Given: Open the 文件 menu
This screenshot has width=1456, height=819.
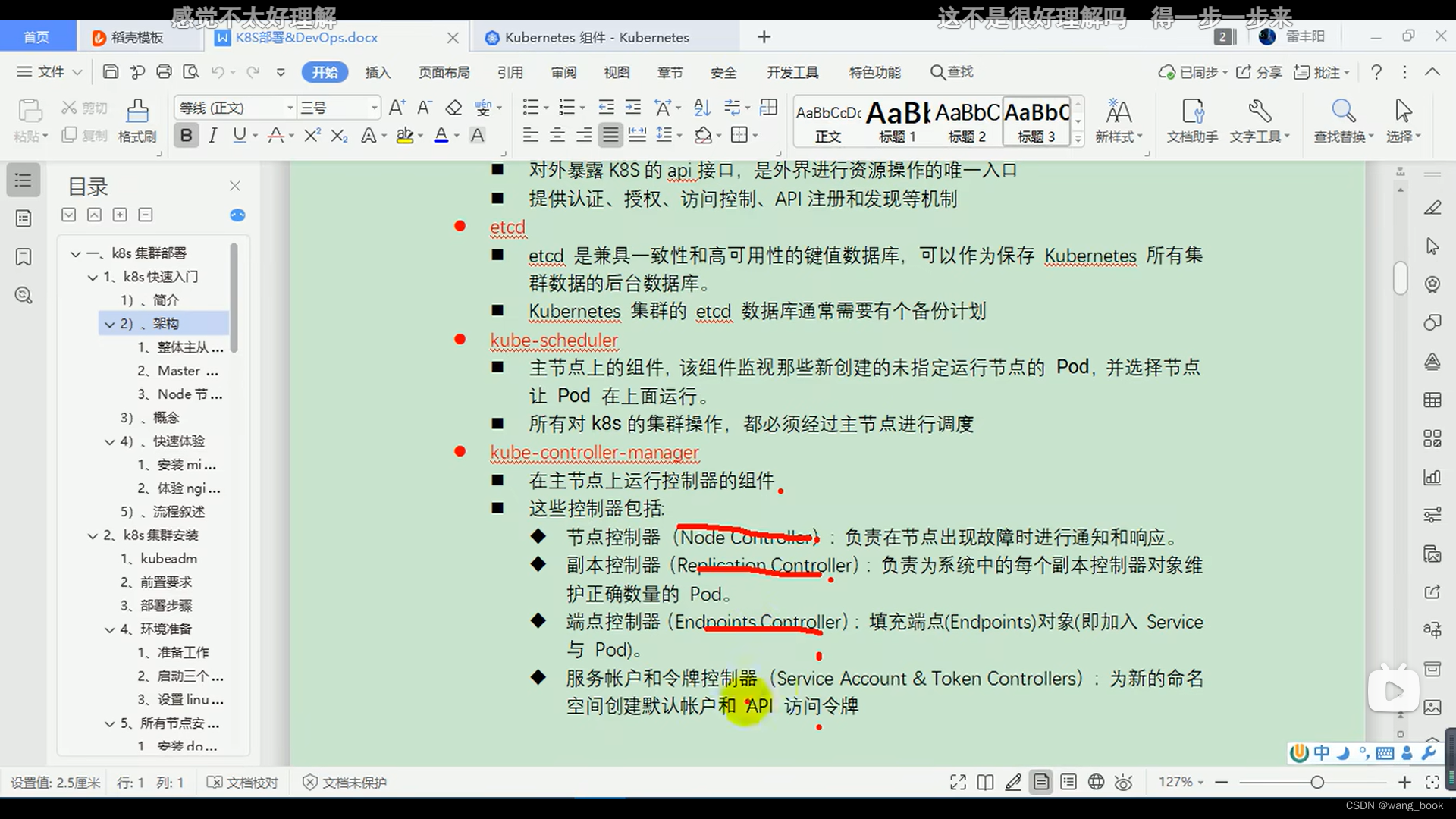Looking at the screenshot, I should 50,72.
